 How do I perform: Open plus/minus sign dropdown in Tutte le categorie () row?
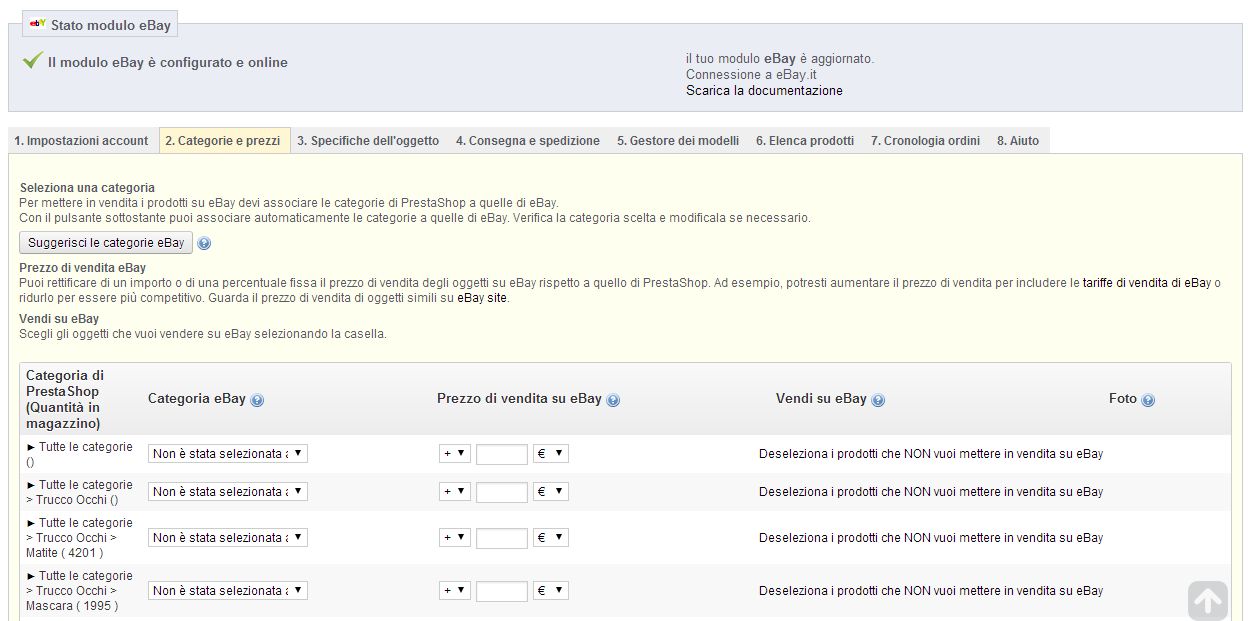pos(454,454)
